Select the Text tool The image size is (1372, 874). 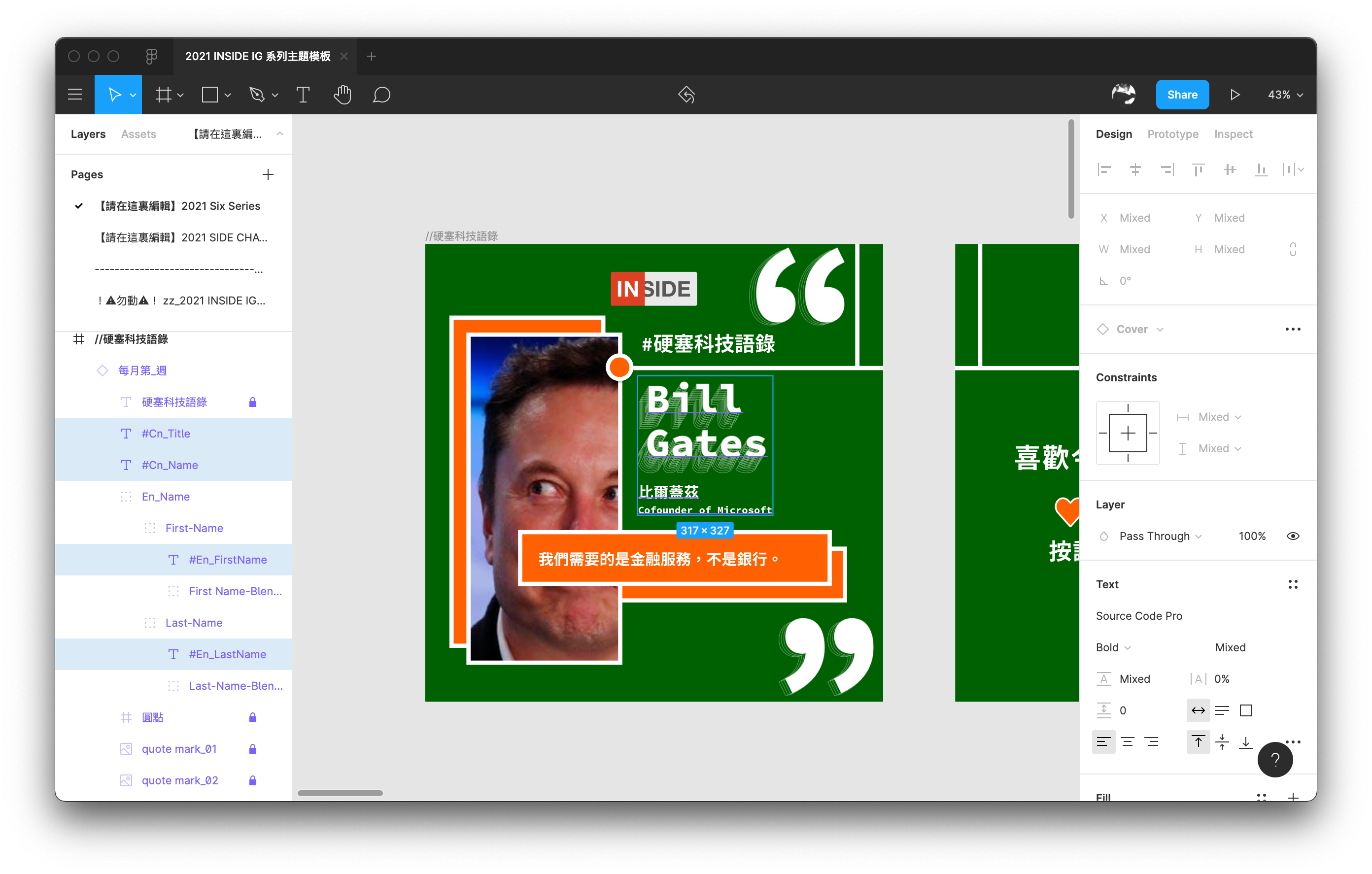(303, 95)
